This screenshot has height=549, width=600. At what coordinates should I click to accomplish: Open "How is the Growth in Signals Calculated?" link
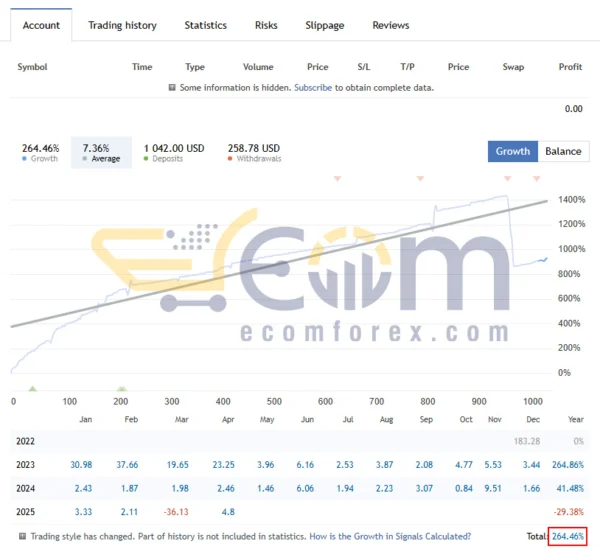[x=390, y=537]
